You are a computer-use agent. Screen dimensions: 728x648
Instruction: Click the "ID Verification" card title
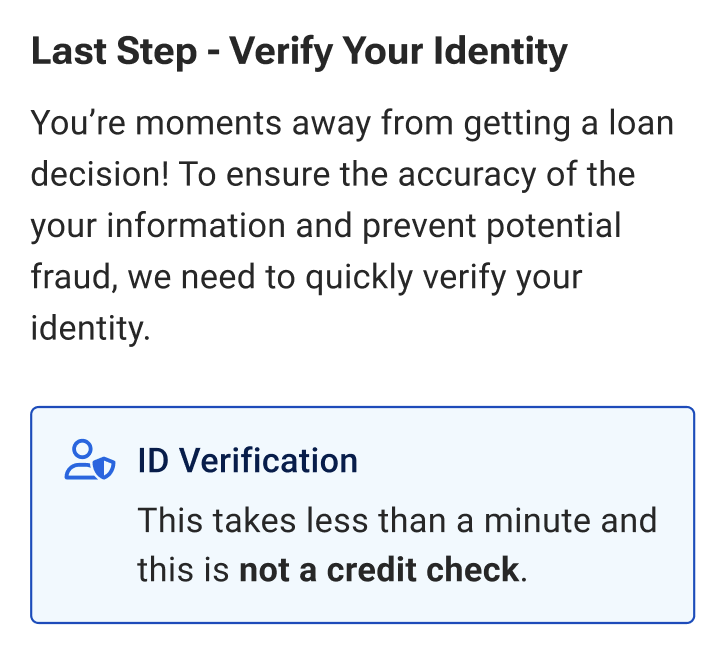(247, 461)
